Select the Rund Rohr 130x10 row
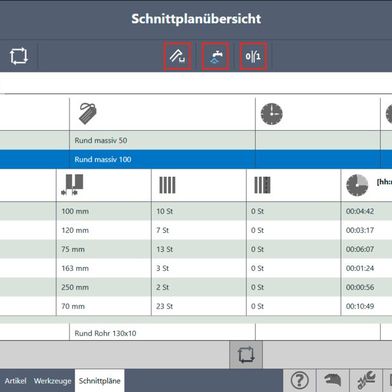 tap(196, 333)
